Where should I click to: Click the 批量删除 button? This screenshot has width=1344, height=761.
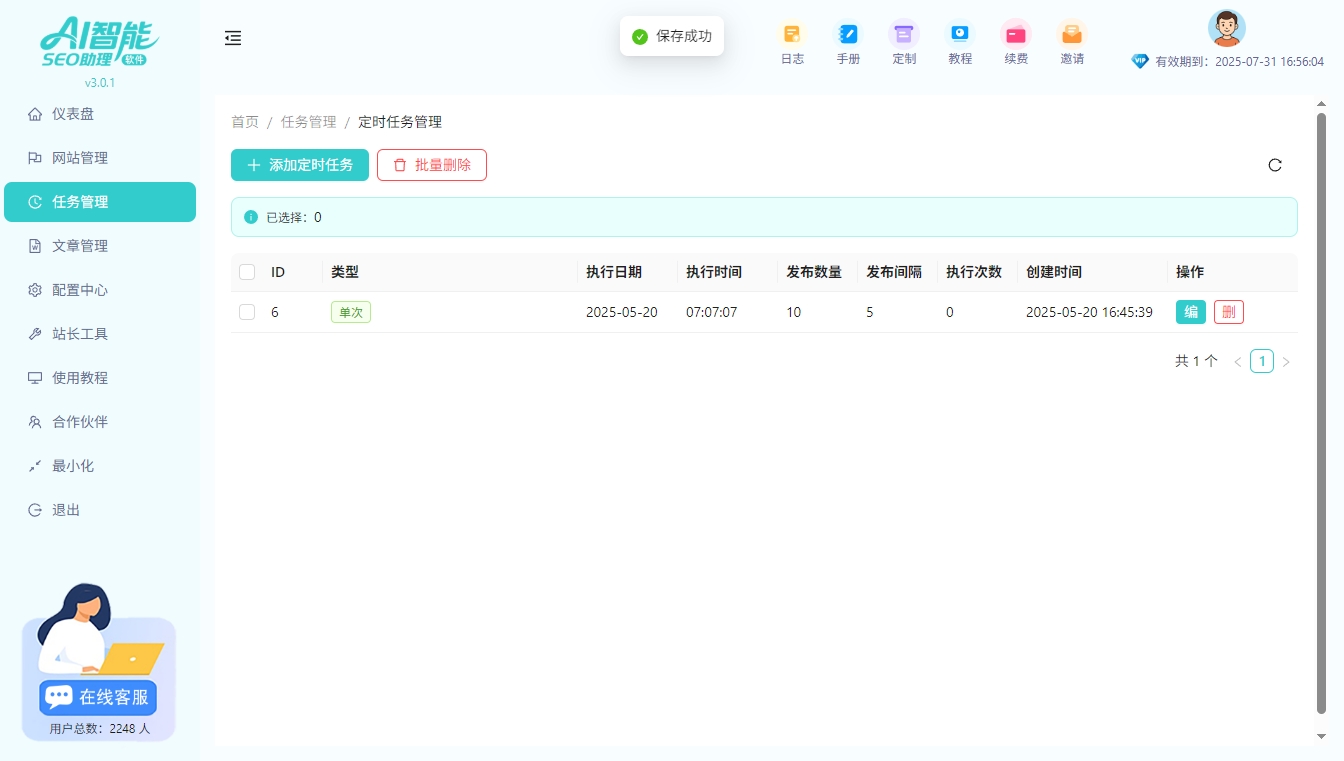432,165
